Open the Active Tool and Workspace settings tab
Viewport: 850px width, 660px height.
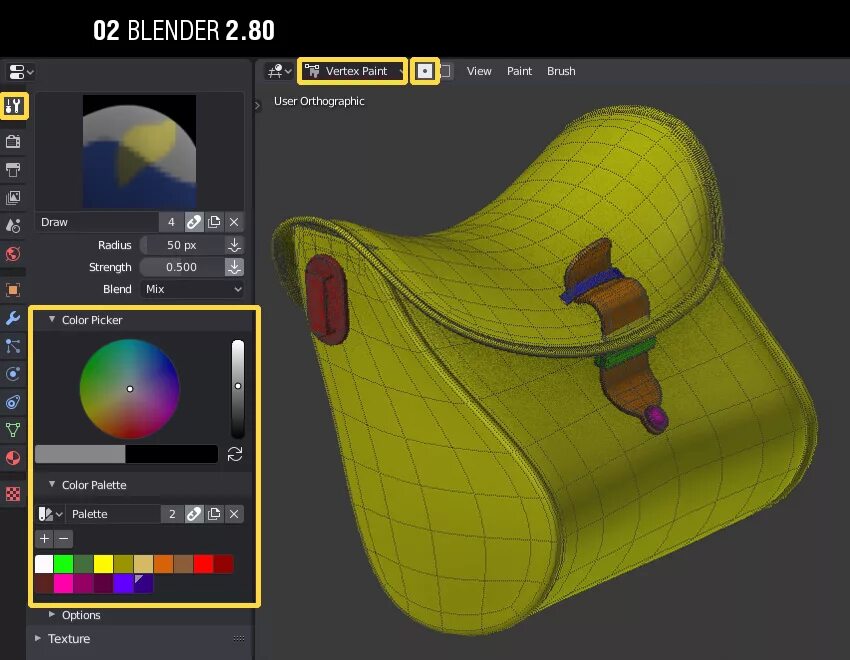coord(13,106)
